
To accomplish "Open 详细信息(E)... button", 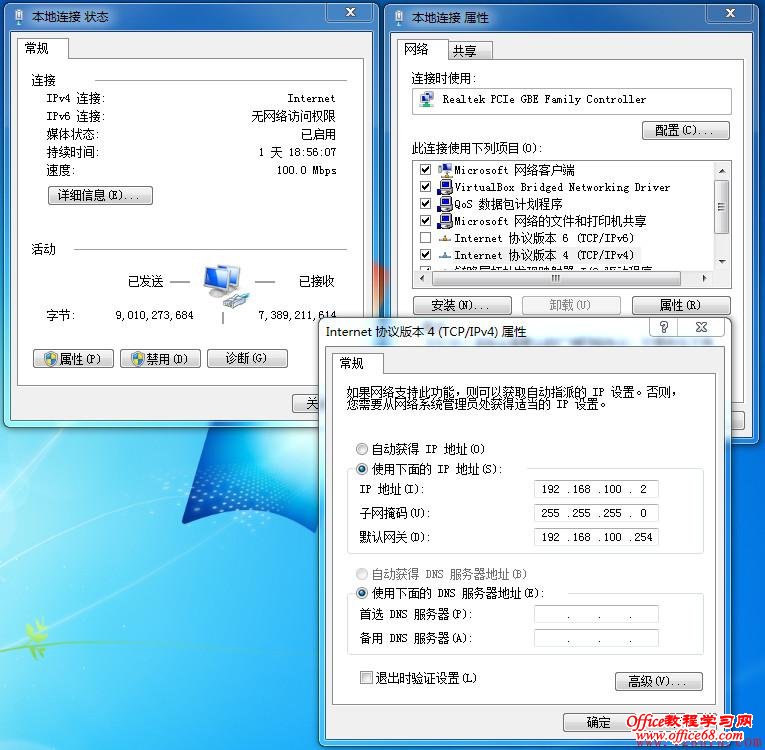I will 100,195.
